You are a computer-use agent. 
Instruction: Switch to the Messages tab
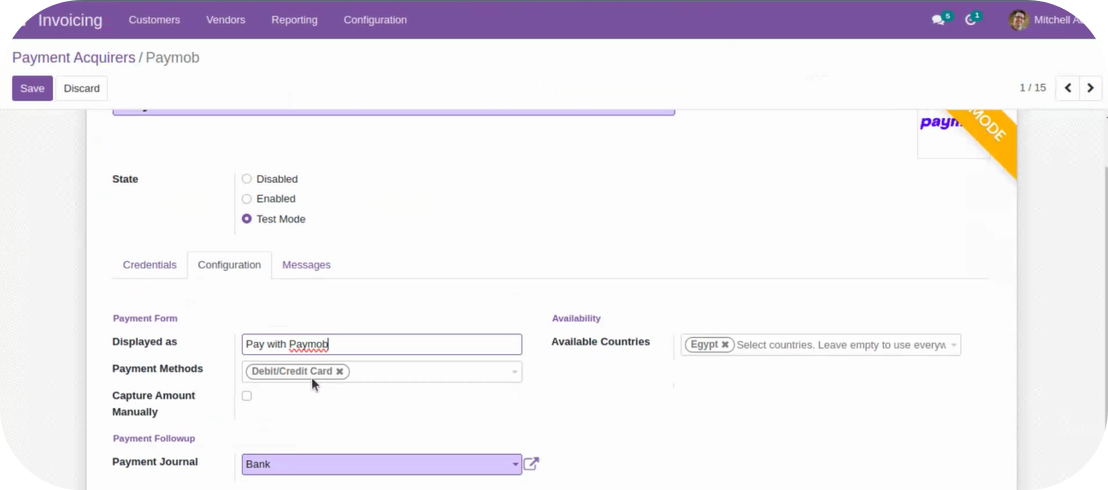pos(306,265)
